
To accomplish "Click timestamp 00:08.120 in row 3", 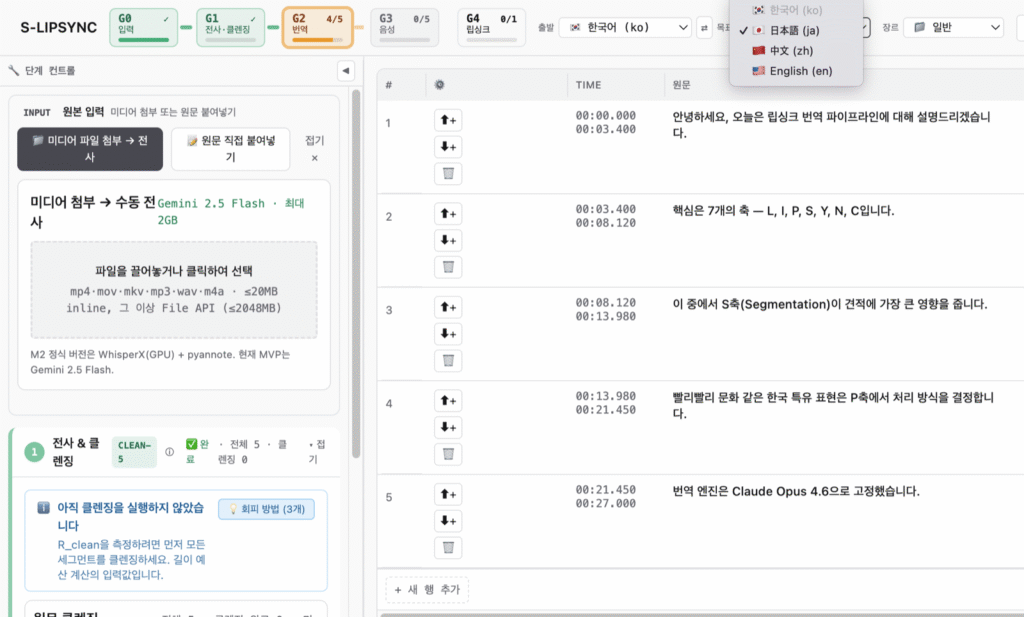I will pyautogui.click(x=605, y=302).
